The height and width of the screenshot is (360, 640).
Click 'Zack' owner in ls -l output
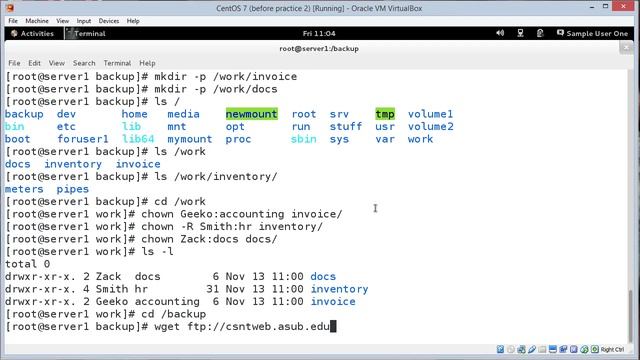coord(109,276)
